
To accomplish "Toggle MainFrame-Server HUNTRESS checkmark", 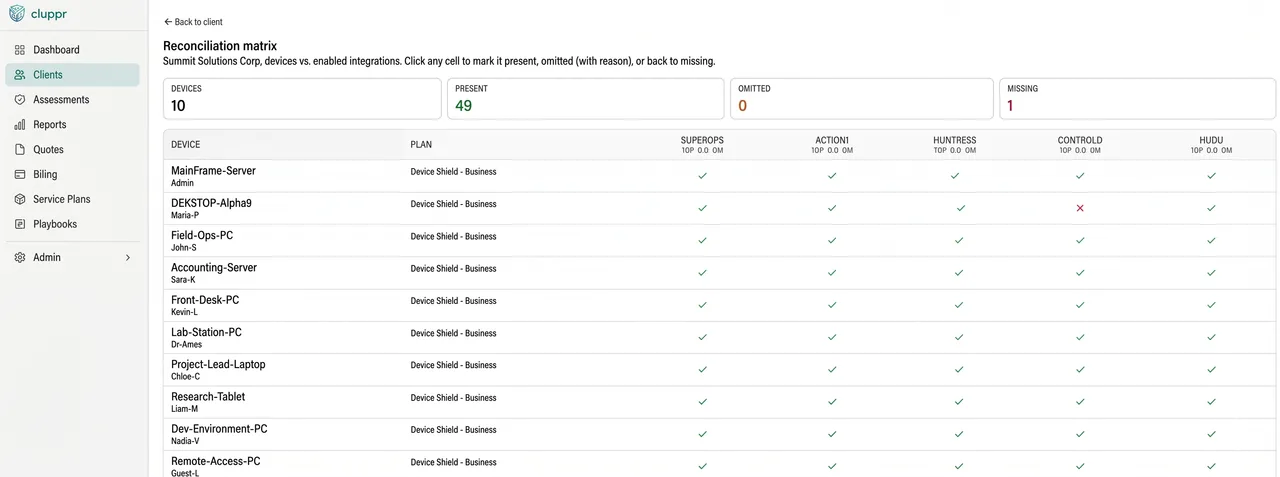I will tap(955, 176).
